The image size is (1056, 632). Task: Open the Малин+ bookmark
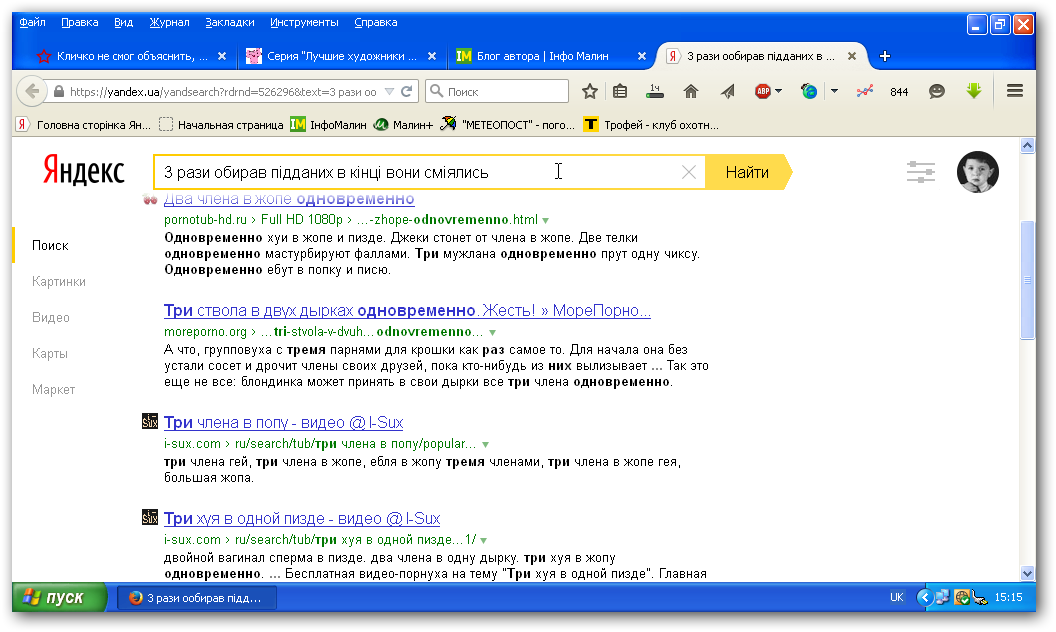click(x=403, y=125)
